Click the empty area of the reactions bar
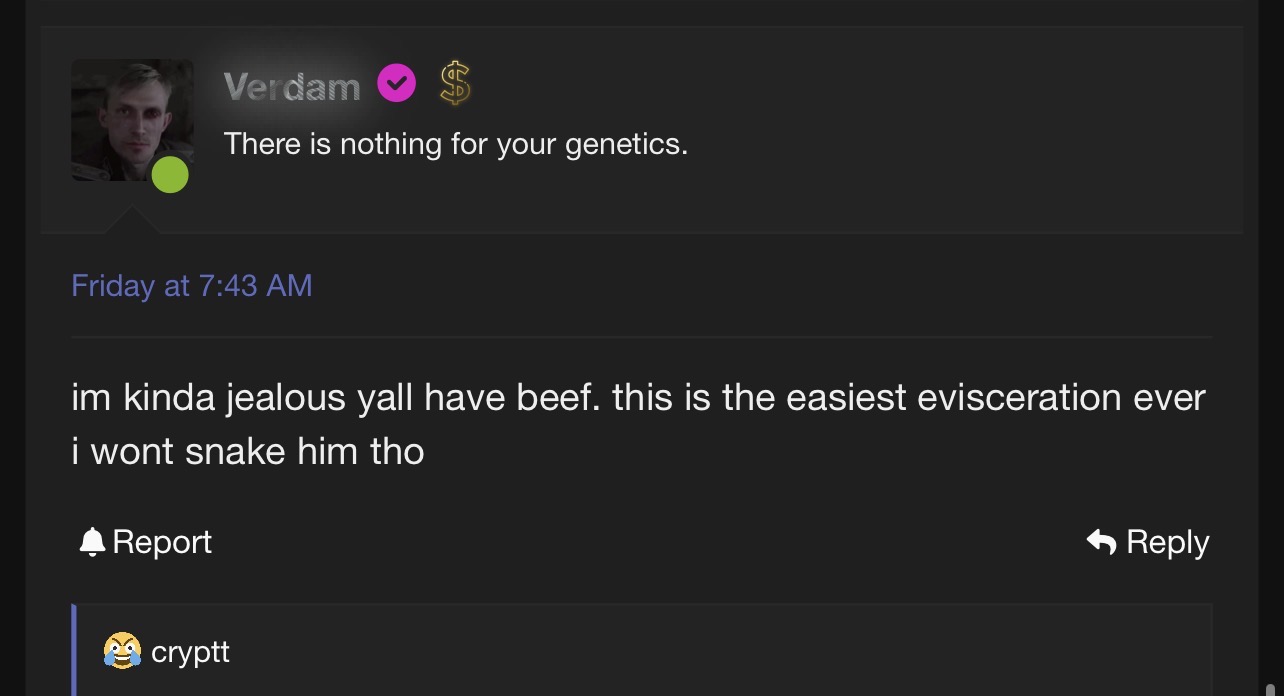 click(x=720, y=651)
